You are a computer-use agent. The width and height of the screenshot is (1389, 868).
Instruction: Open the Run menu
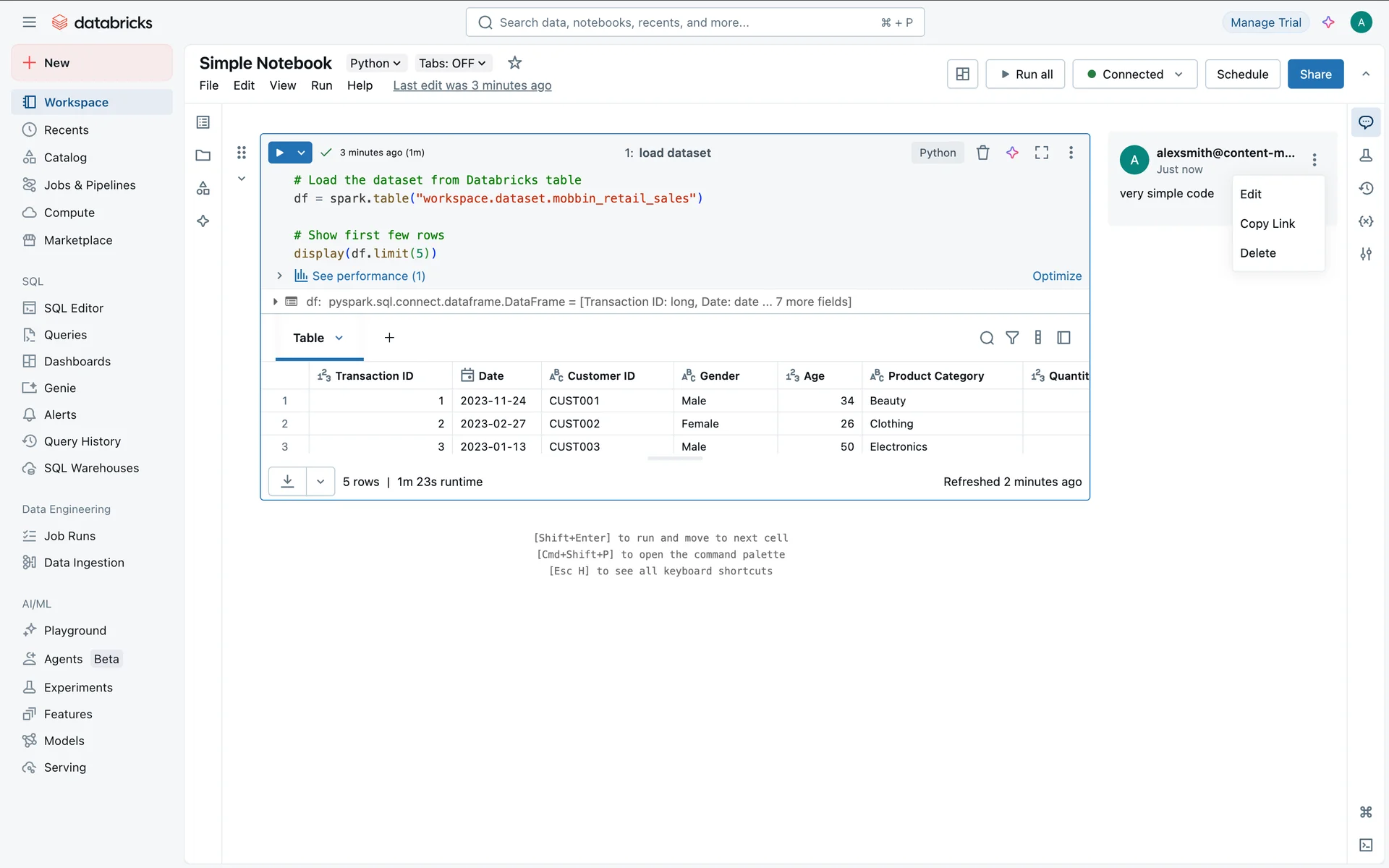tap(321, 85)
